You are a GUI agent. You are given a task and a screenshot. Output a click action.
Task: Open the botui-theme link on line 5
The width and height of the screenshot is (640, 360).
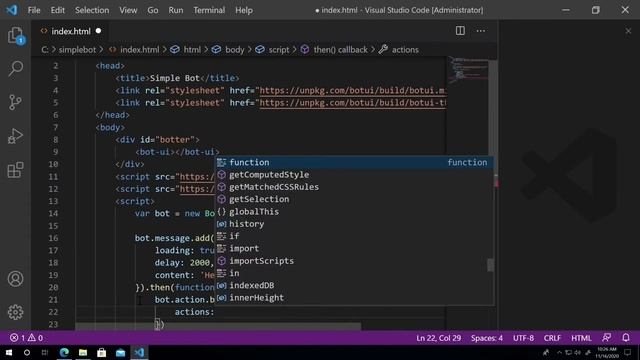click(352, 103)
